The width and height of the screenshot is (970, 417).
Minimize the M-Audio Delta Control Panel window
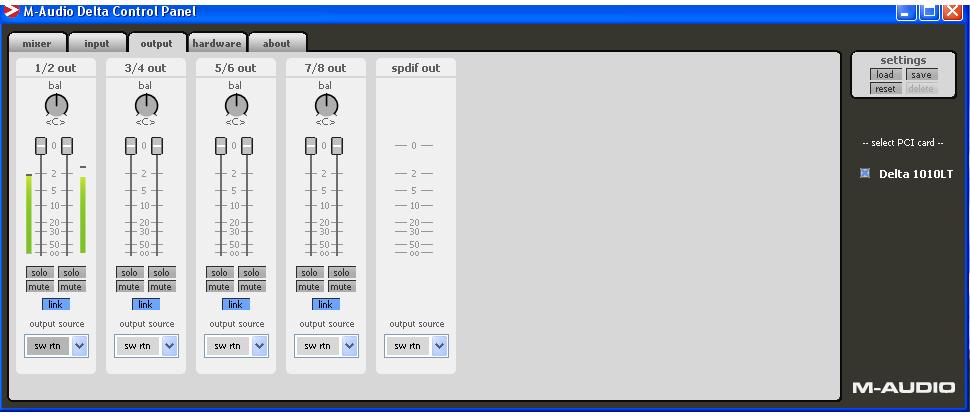pyautogui.click(x=906, y=11)
